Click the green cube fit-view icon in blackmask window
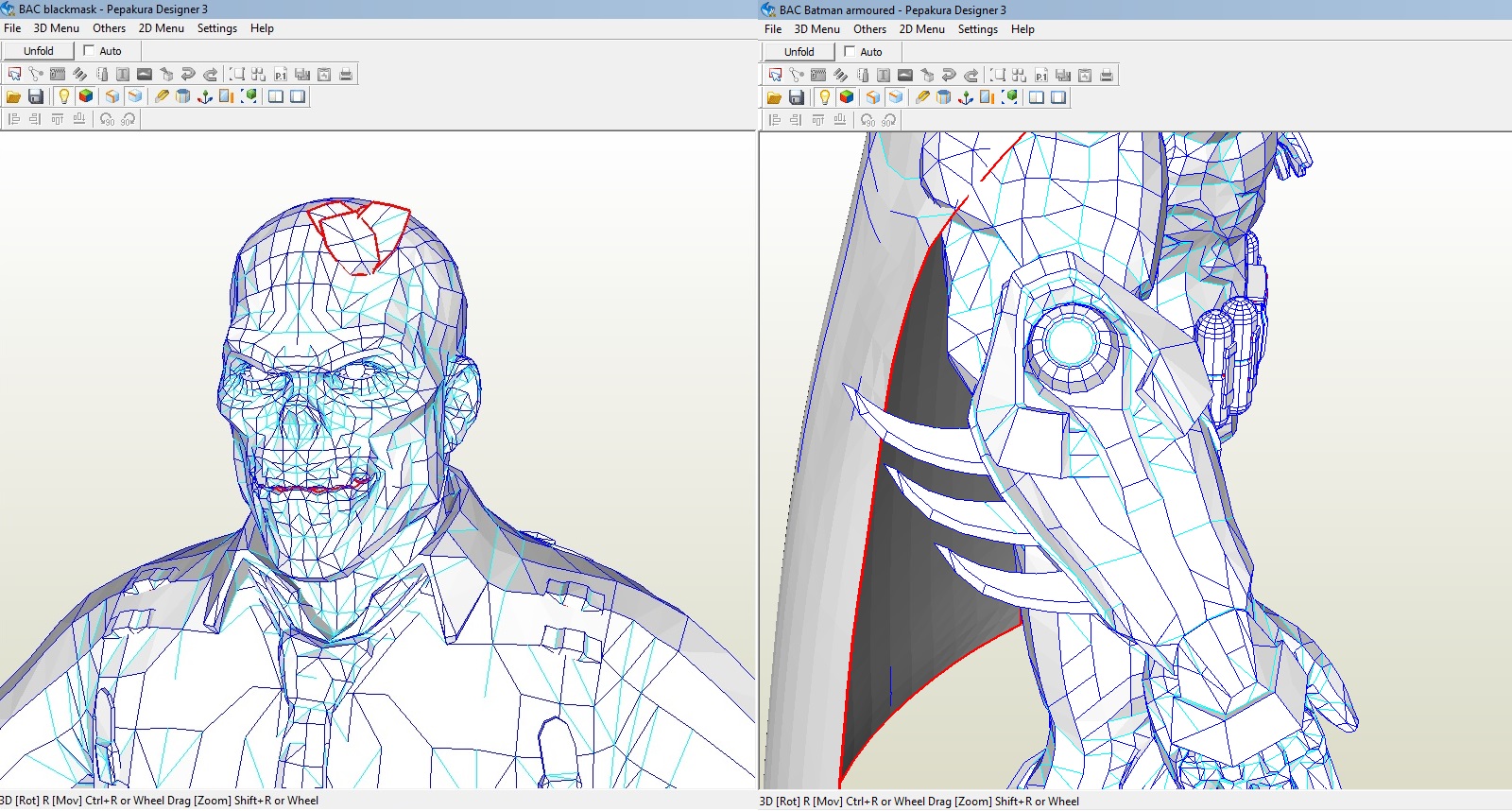1512x811 pixels. click(x=249, y=96)
